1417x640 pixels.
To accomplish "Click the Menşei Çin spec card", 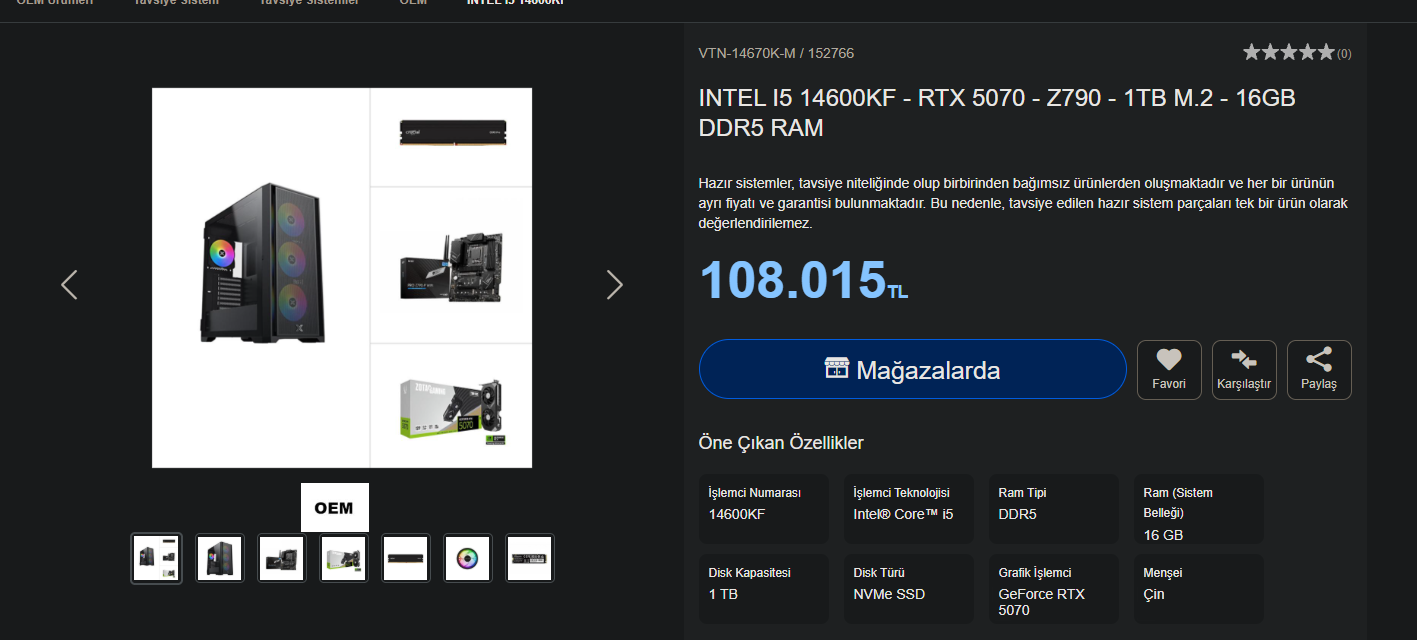I will pos(1199,589).
